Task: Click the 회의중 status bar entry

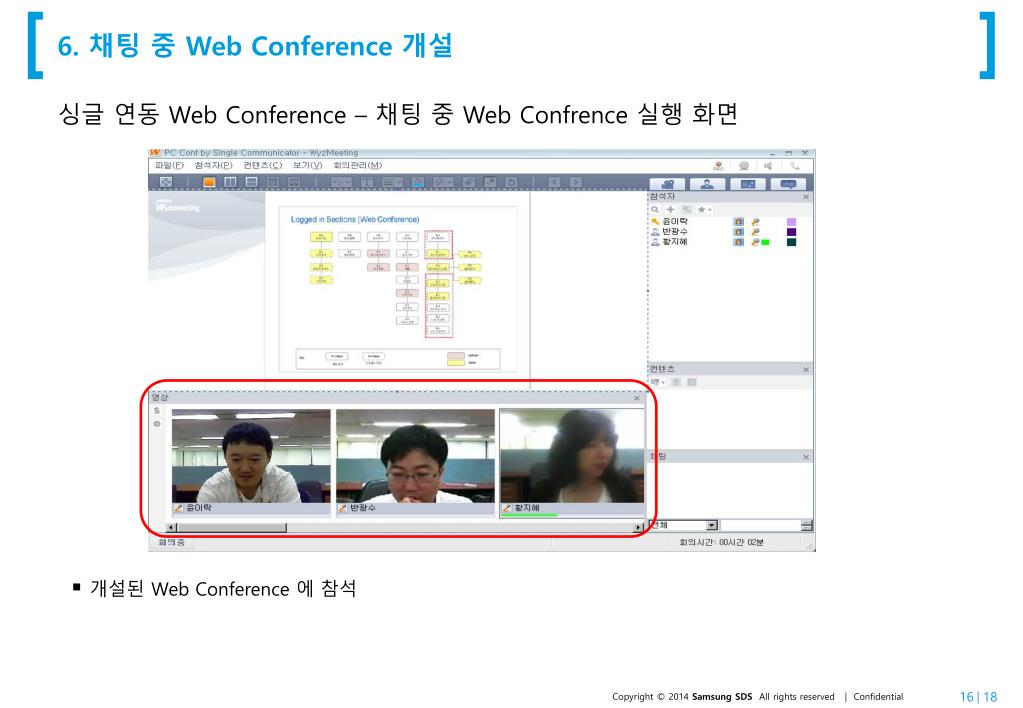Action: tap(172, 542)
